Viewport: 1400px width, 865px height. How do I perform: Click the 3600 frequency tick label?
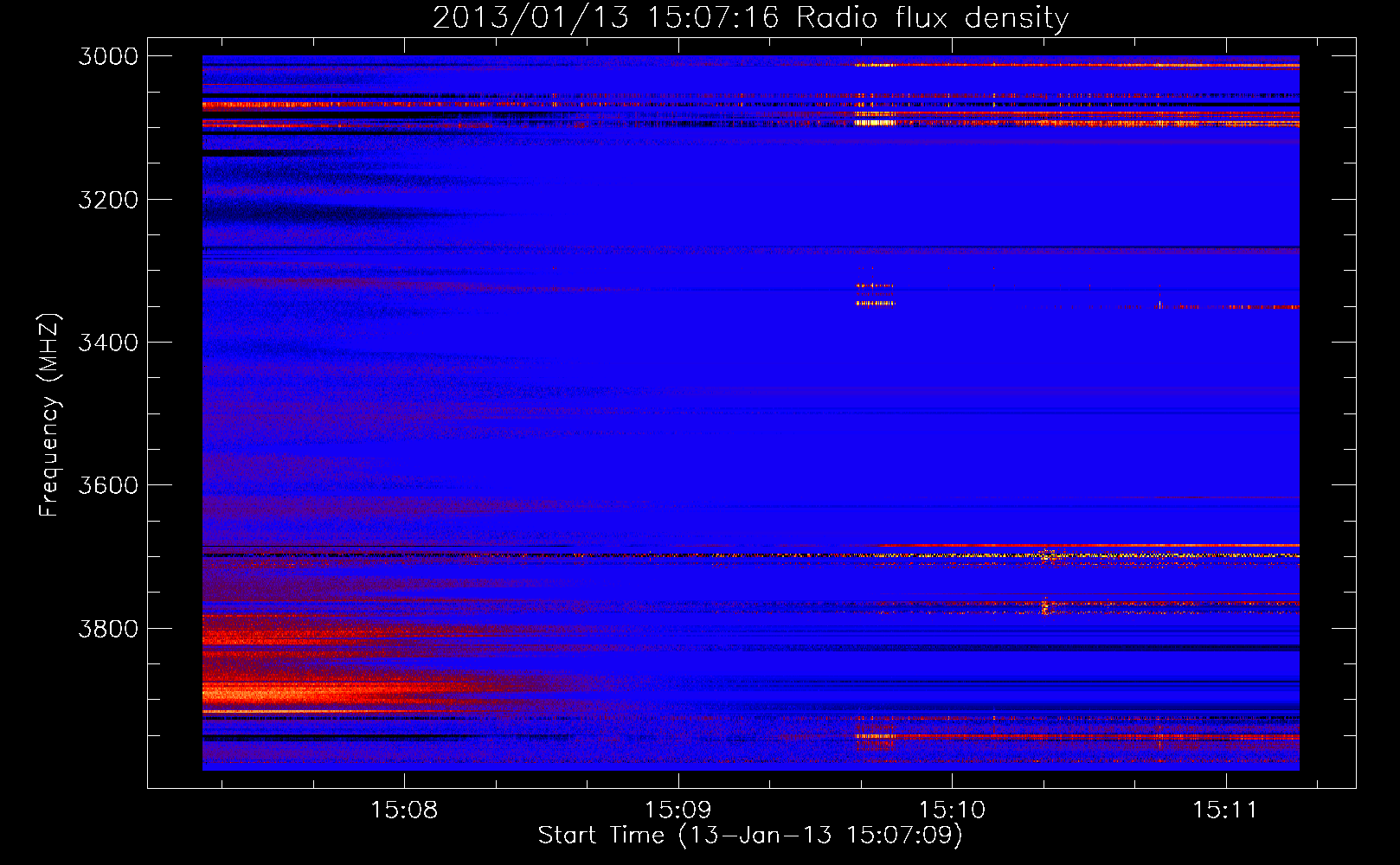tap(108, 485)
